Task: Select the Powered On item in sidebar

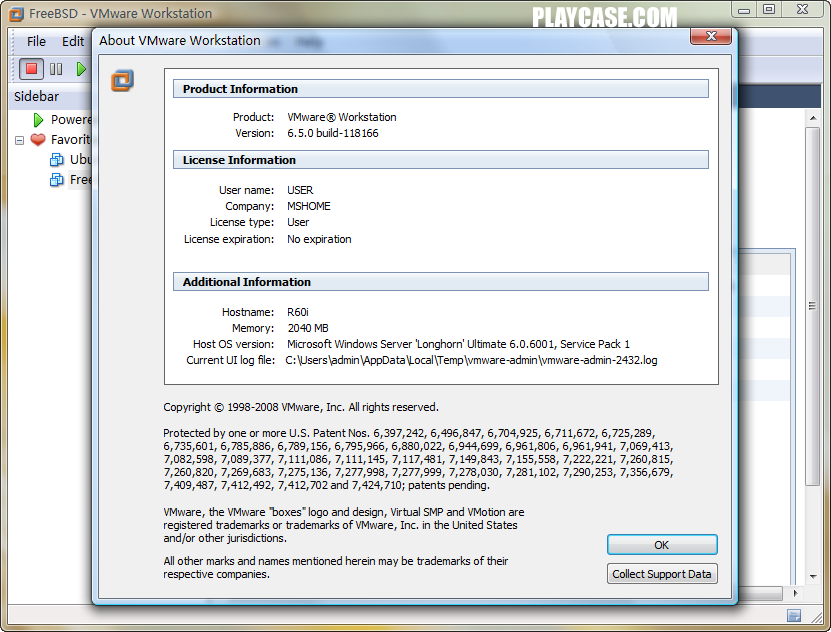Action: click(71, 120)
